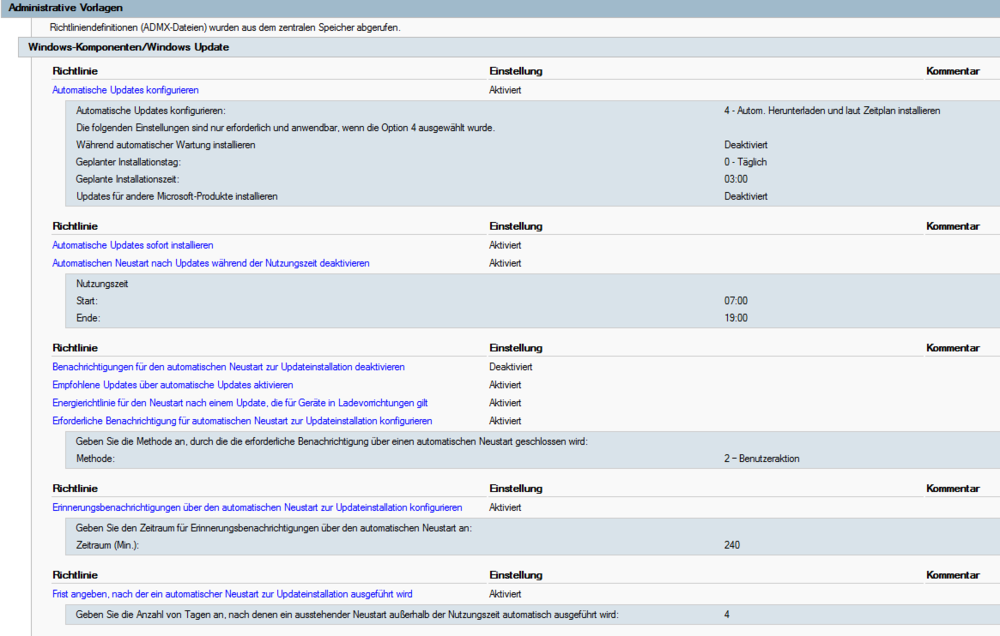Viewport: 1000px width, 636px height.
Task: Click the 'Richtliniendefinitionen (ADMX-Dateien)' info text
Action: 225,27
